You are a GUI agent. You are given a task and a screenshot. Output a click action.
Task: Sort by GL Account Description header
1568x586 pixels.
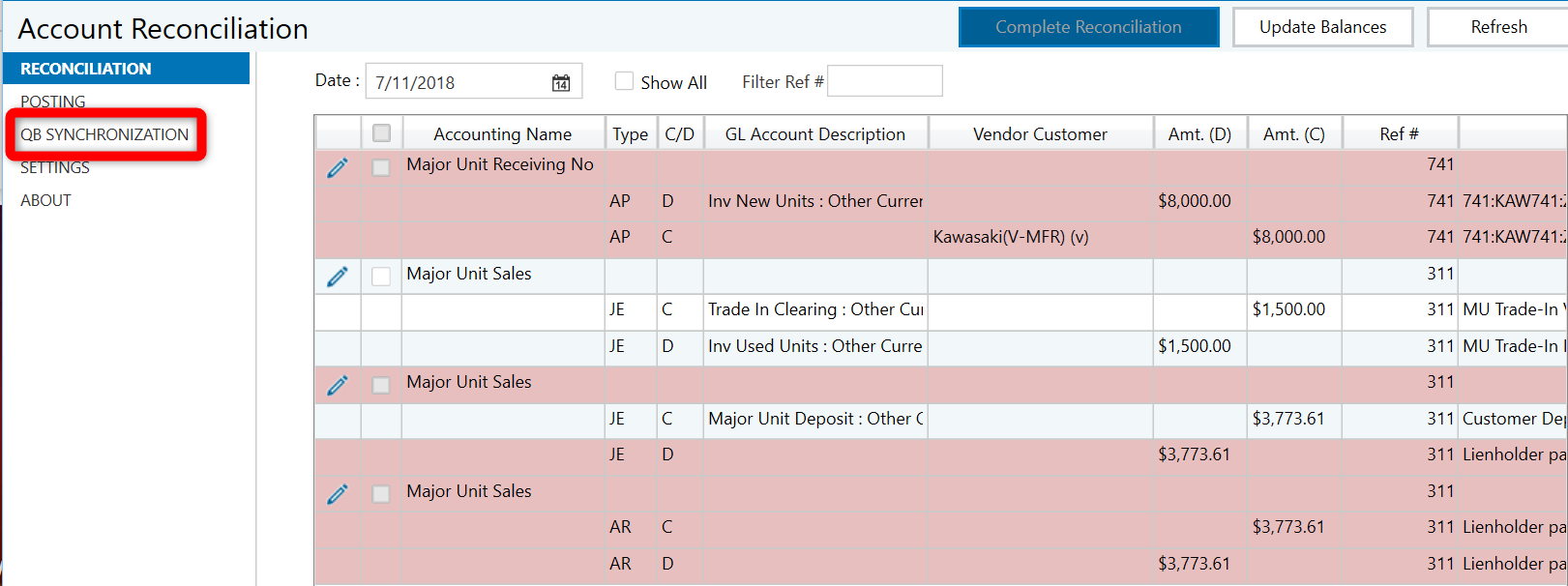[815, 134]
